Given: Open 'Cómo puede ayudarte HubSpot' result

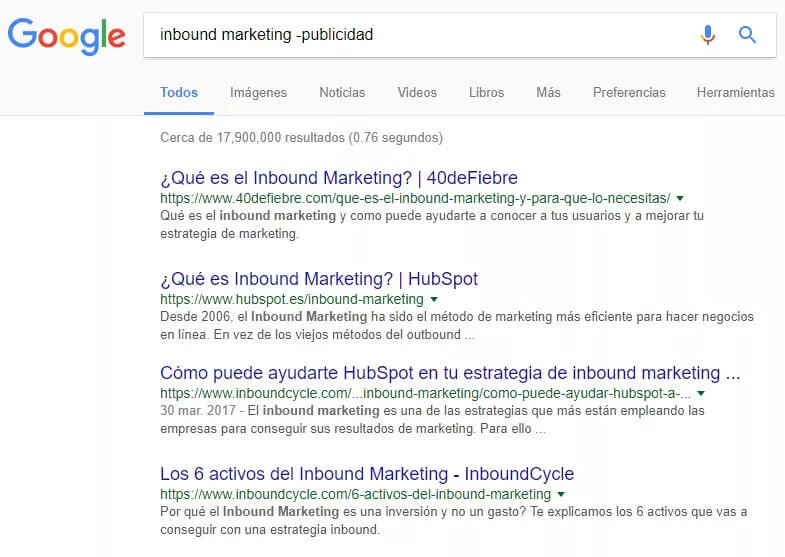Looking at the screenshot, I should [450, 373].
